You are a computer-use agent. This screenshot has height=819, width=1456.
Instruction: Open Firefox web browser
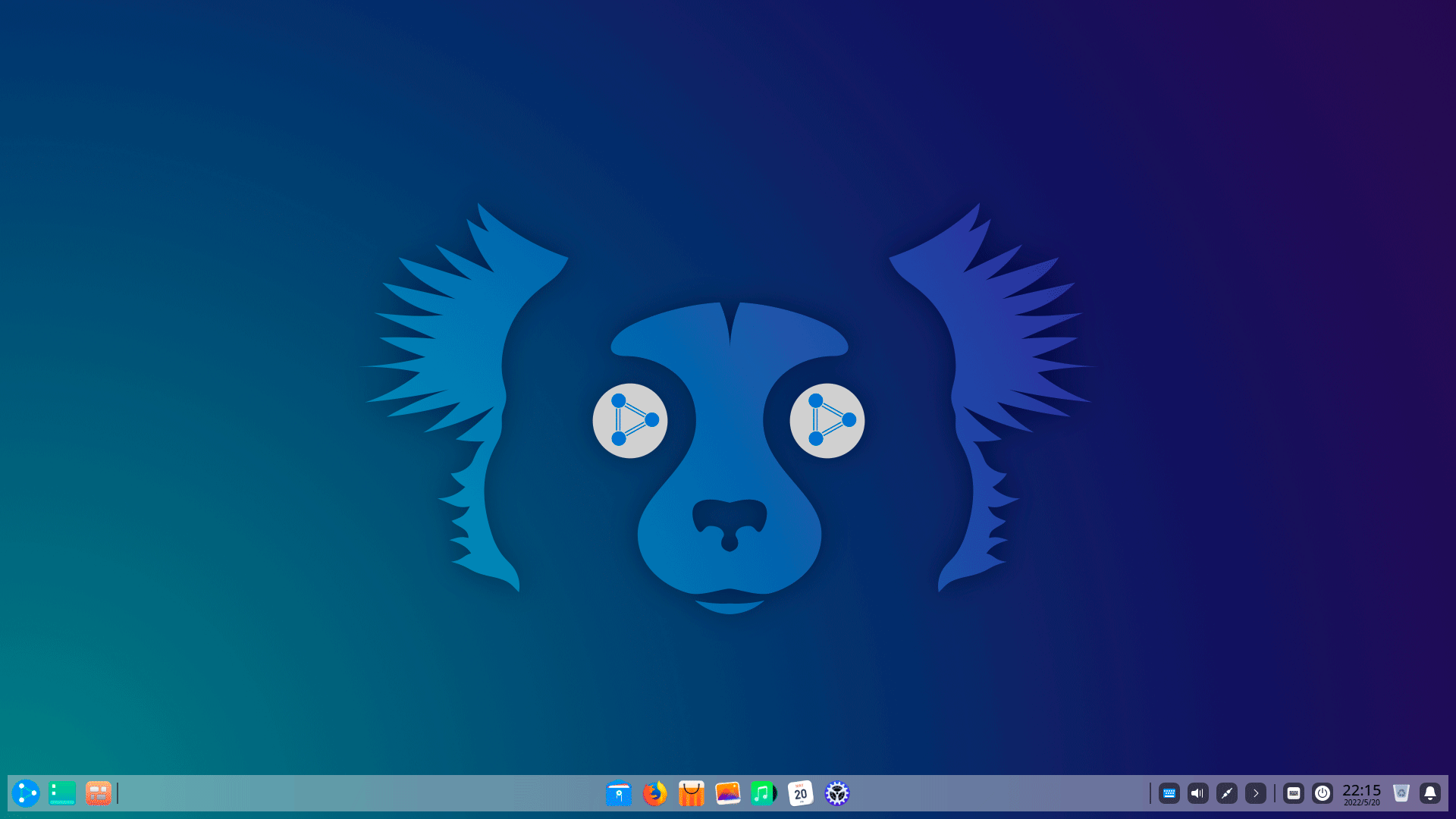click(x=655, y=793)
